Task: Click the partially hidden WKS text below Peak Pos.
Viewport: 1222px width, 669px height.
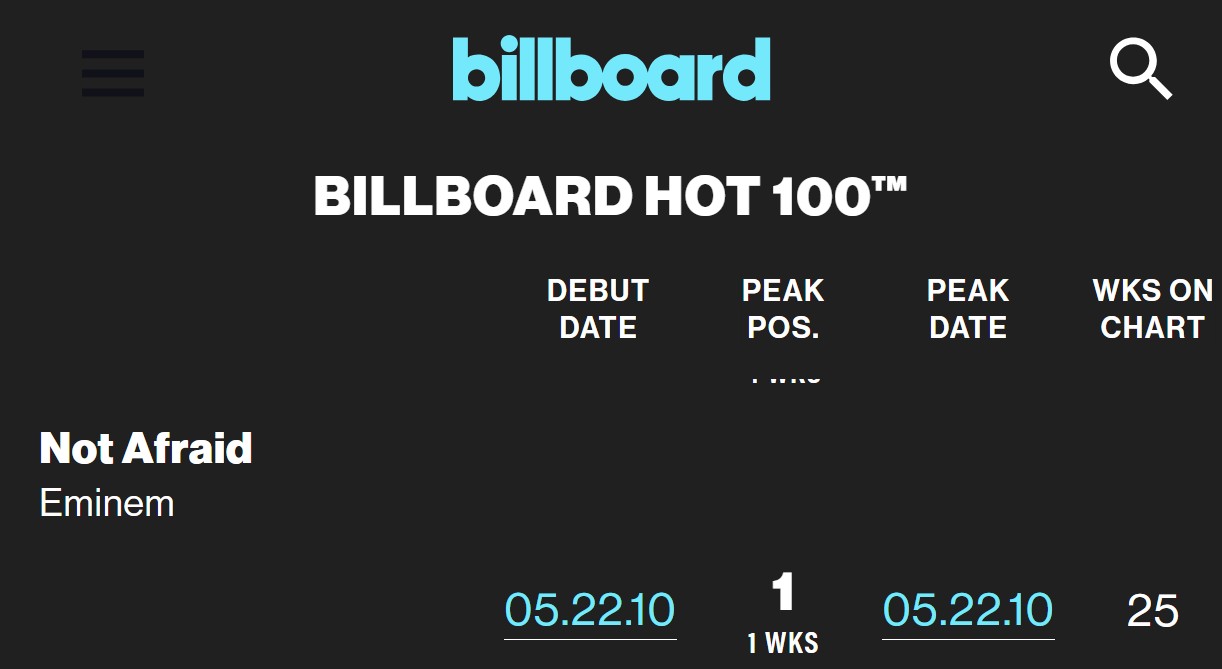Action: tap(784, 379)
